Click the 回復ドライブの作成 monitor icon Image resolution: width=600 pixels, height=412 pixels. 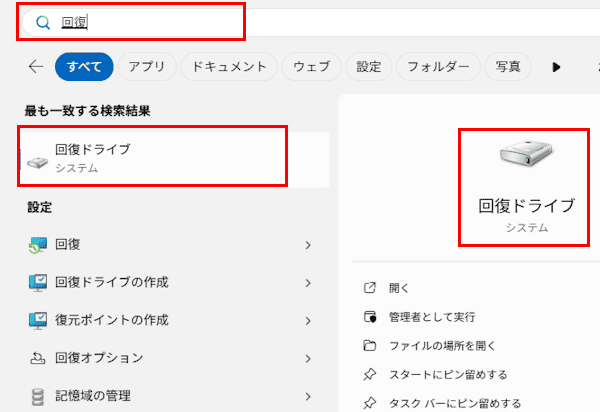point(38,283)
